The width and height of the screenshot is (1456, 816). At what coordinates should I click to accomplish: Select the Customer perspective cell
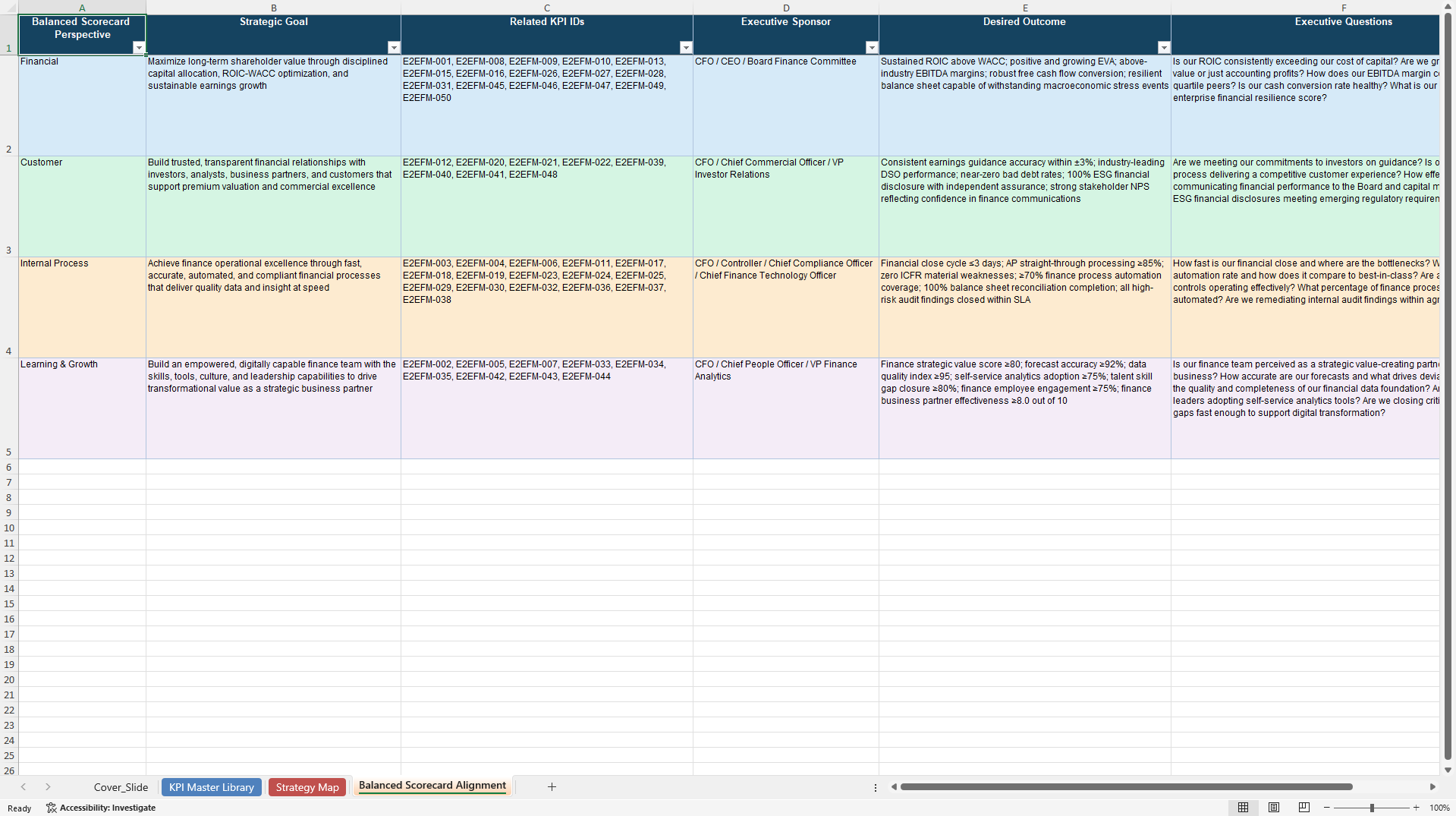click(82, 206)
